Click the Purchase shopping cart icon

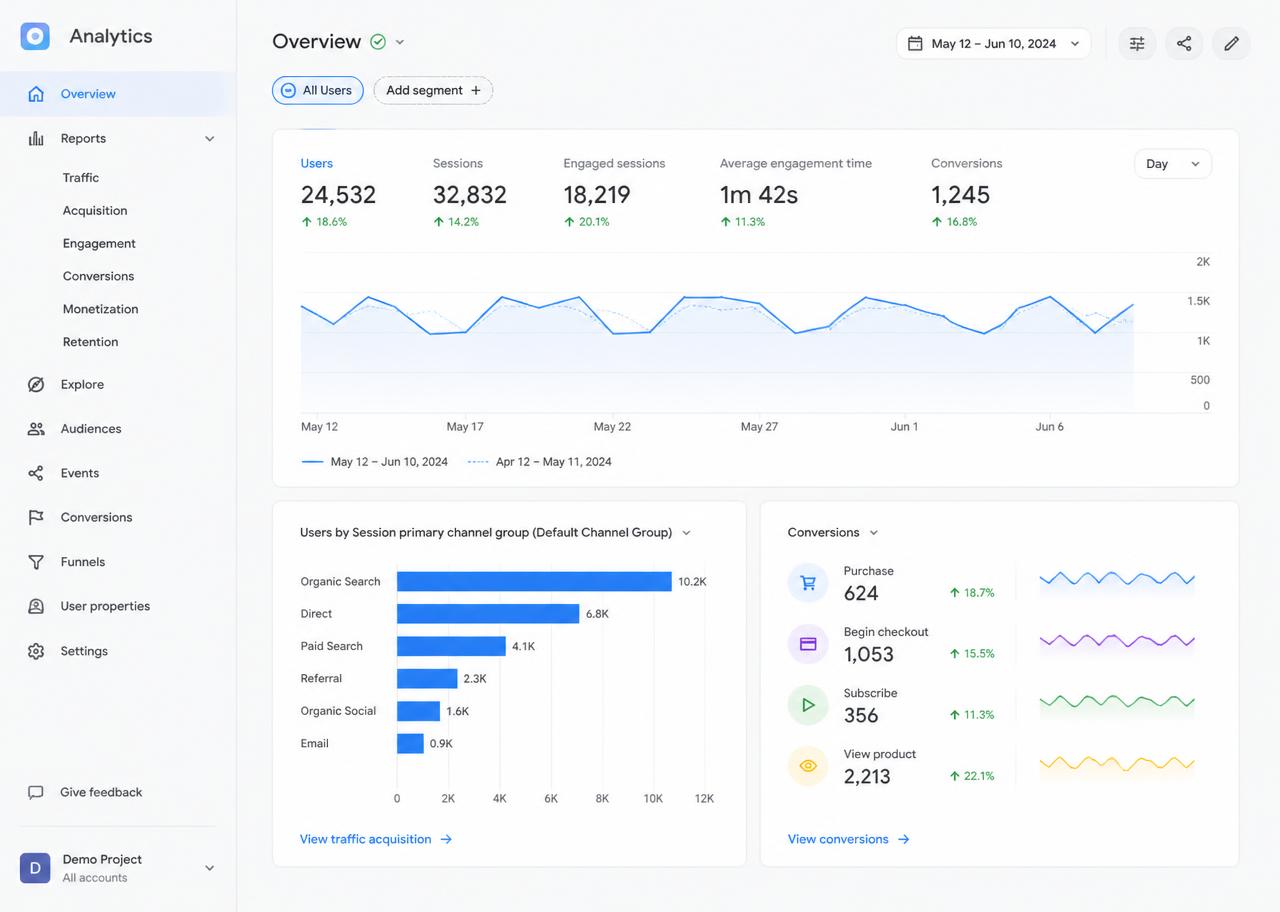808,583
